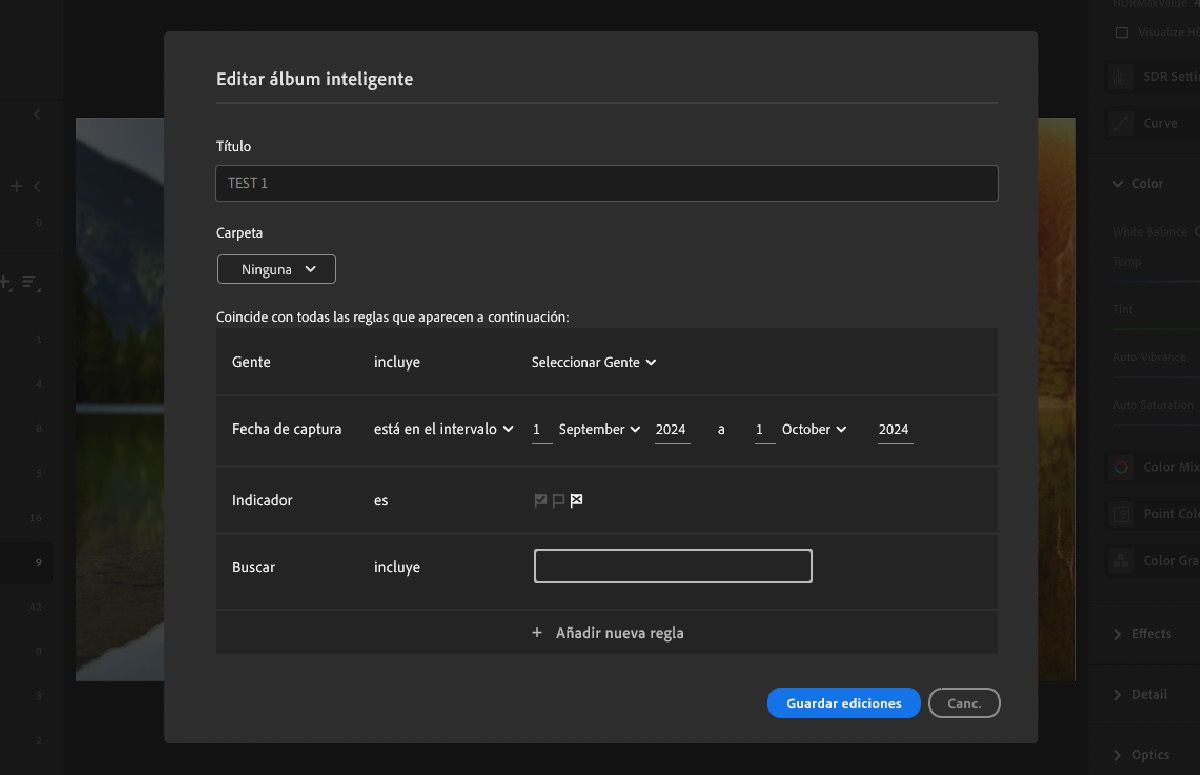Click the sort icon in left sidebar
The image size is (1200, 775).
coord(30,283)
